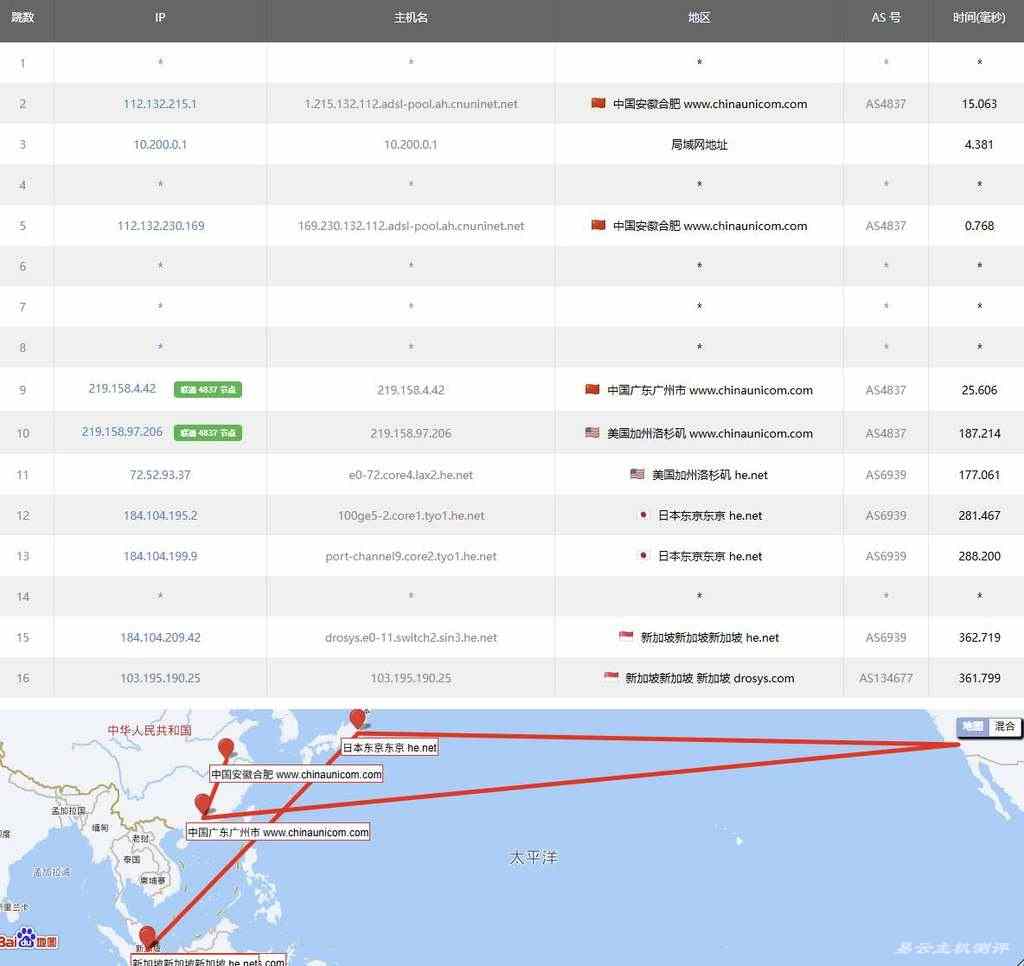
Task: Click the Japan flag in hop 12 row
Action: (643, 515)
